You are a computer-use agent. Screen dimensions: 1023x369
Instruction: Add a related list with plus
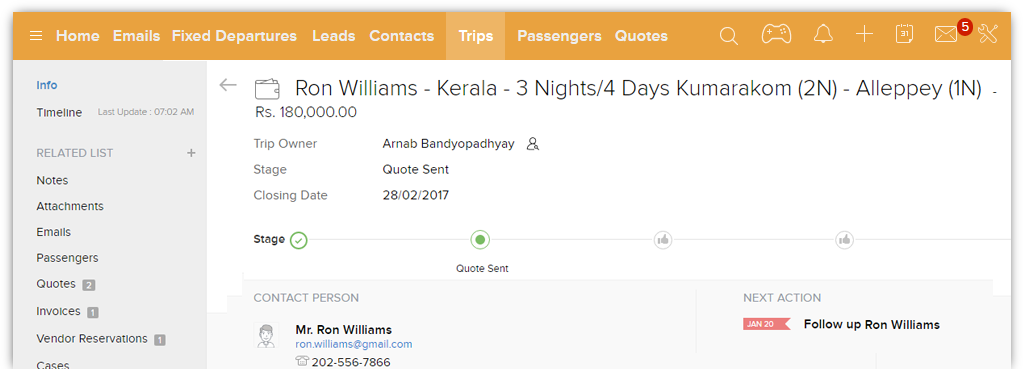click(x=191, y=153)
